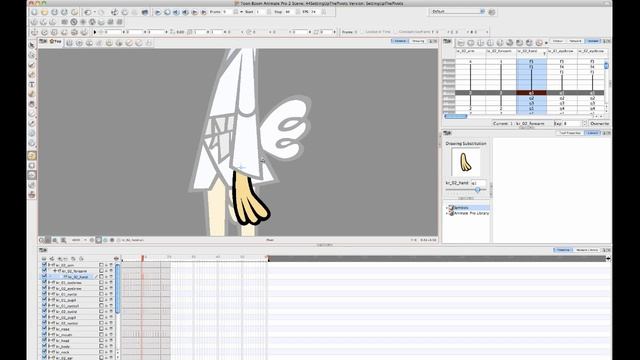Click the red timeline playhead marker
The width and height of the screenshot is (640, 360).
(x=143, y=258)
